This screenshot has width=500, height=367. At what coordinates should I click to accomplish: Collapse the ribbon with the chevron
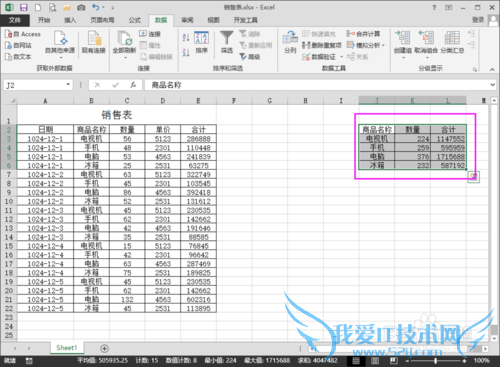[x=492, y=69]
